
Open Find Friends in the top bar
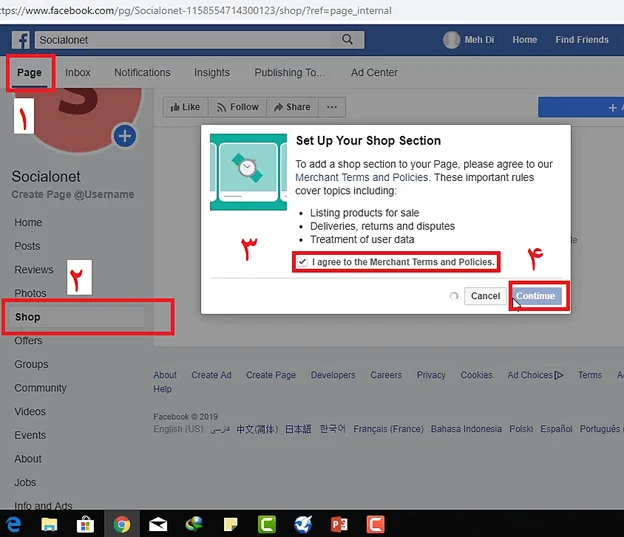[582, 40]
